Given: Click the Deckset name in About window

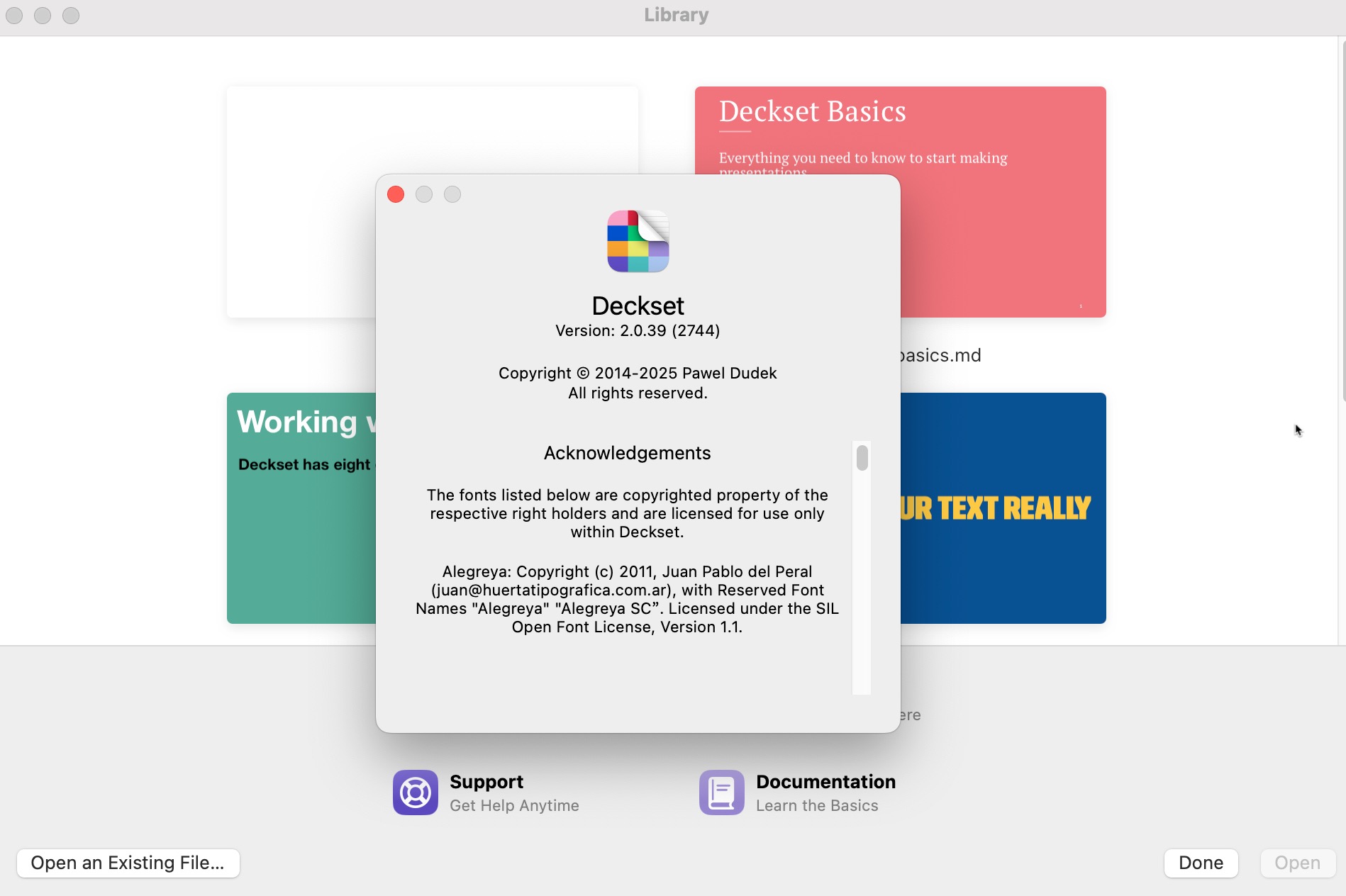Looking at the screenshot, I should pyautogui.click(x=638, y=306).
